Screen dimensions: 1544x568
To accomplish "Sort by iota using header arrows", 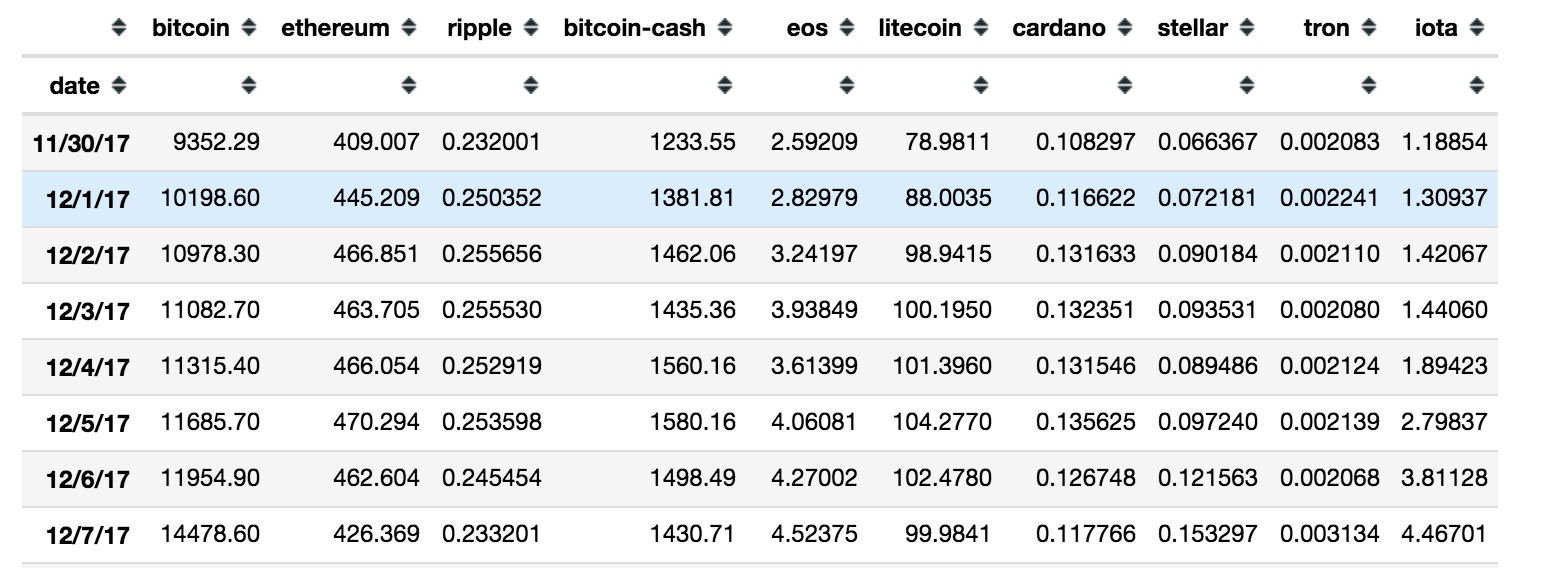I will pyautogui.click(x=1477, y=29).
